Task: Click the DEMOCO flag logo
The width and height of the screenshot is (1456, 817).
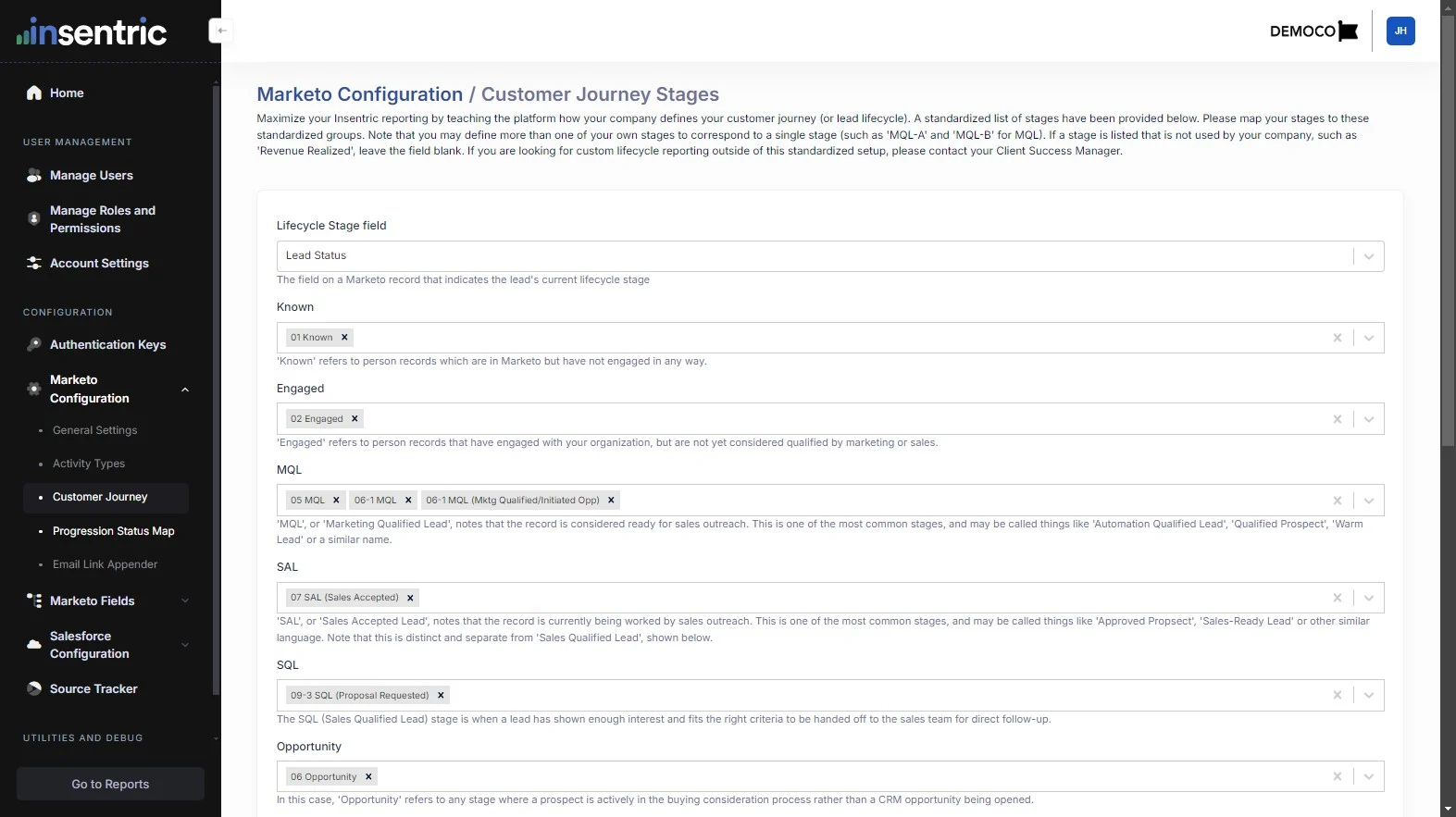Action: pyautogui.click(x=1313, y=31)
